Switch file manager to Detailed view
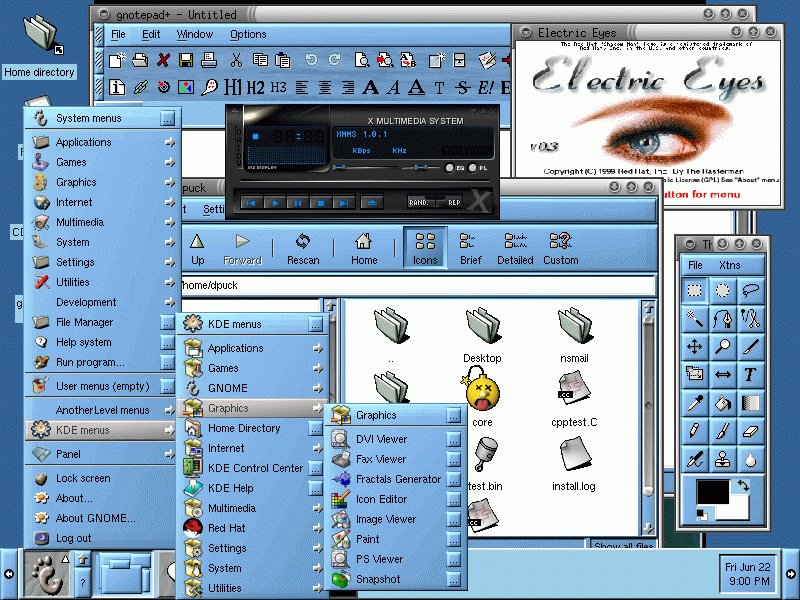 [x=515, y=248]
